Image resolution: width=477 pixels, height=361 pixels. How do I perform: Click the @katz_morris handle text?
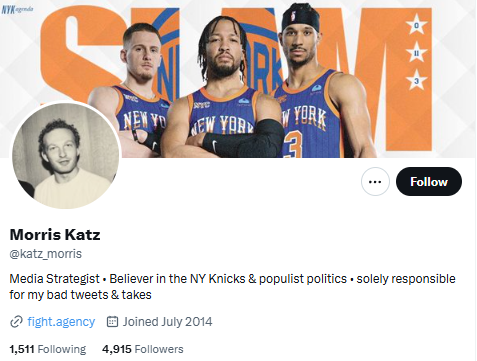tap(46, 254)
